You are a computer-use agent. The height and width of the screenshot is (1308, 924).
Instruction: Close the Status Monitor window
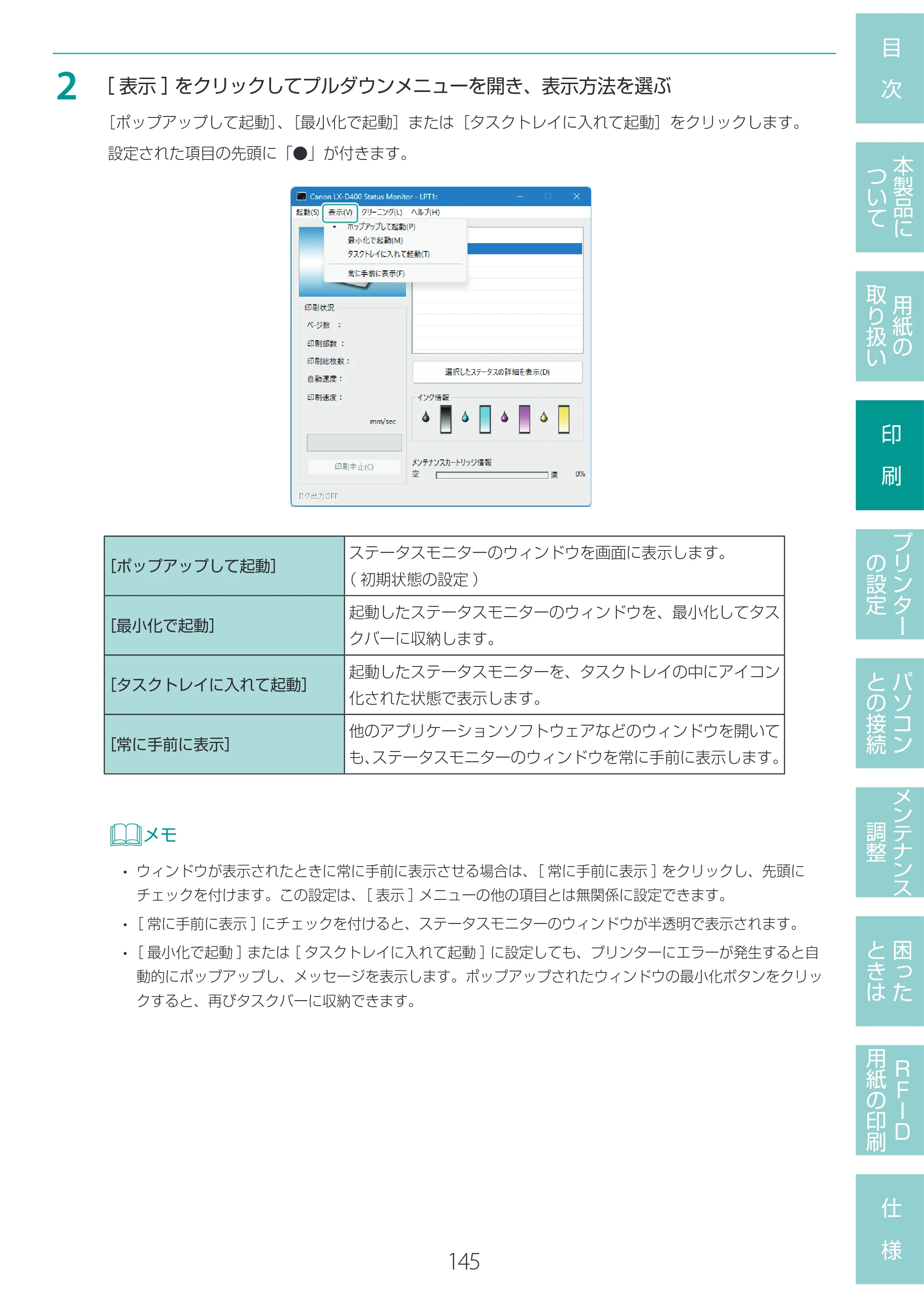tap(576, 196)
